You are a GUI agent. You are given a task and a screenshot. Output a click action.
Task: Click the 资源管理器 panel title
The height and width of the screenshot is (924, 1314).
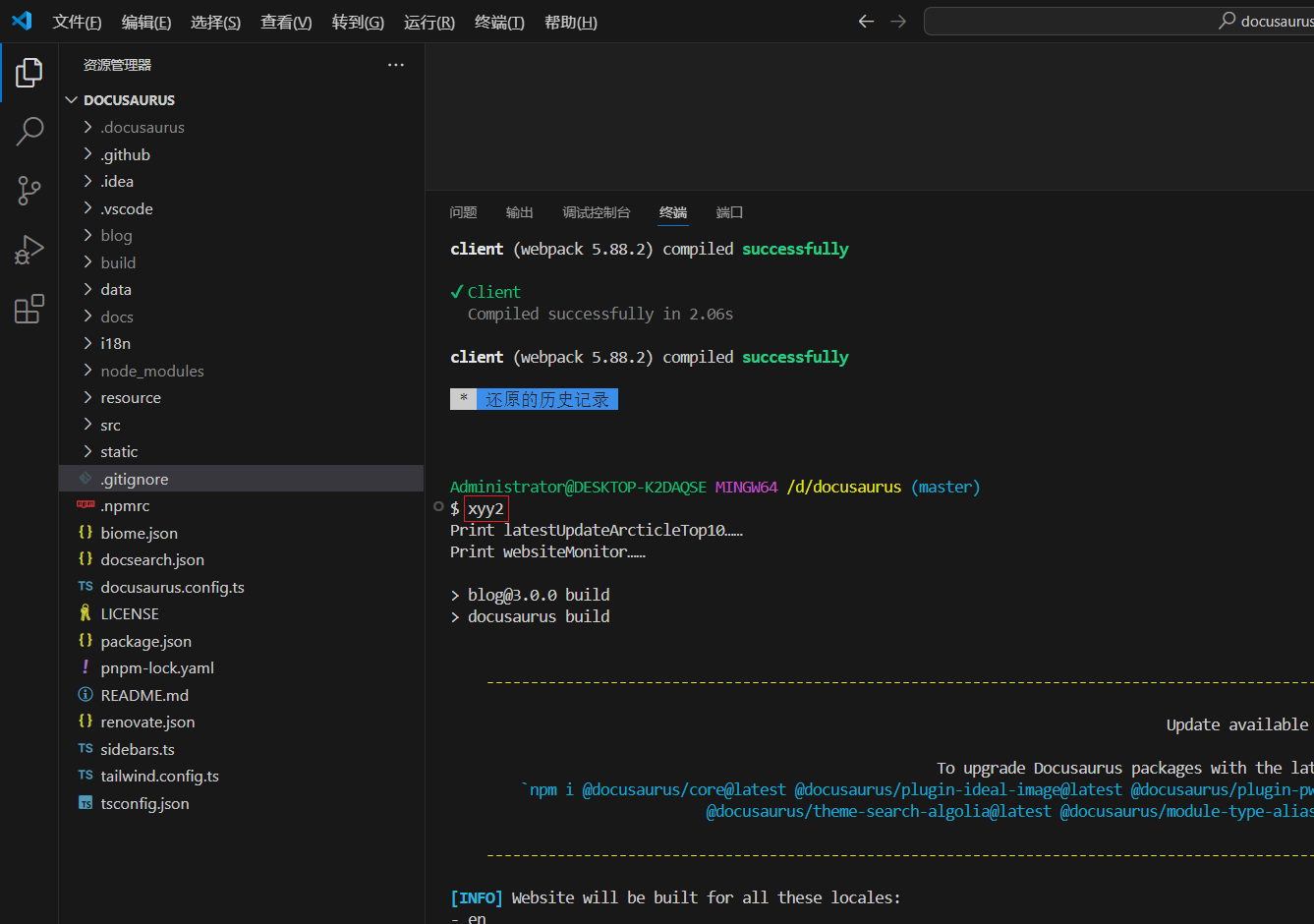[117, 65]
